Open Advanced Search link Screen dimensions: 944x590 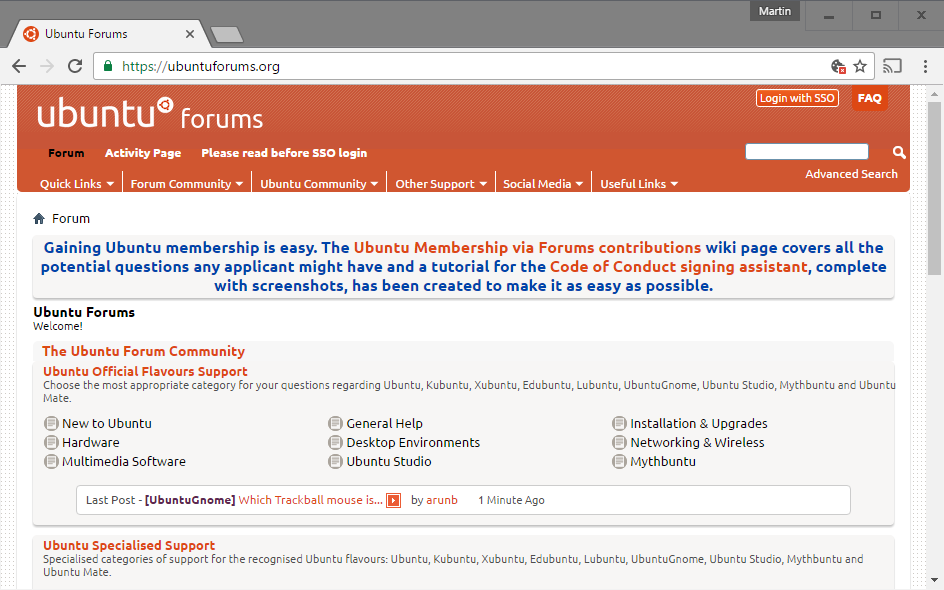tap(851, 174)
